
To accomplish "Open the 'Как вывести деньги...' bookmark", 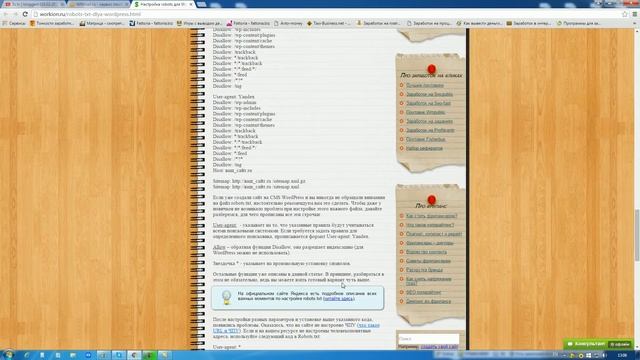I will [479, 23].
